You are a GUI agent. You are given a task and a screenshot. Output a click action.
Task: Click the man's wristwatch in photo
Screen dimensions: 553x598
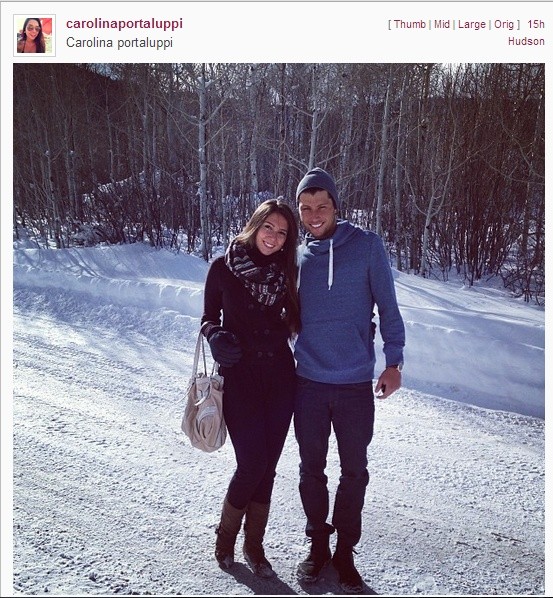[x=395, y=367]
